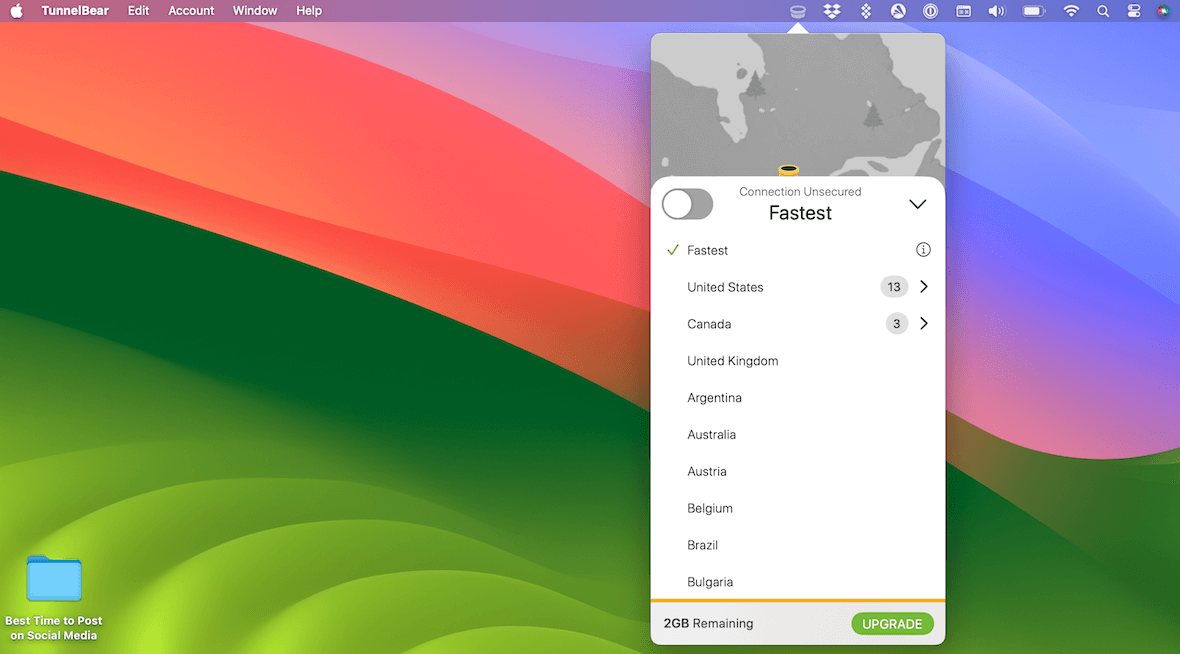
Task: Choose Argentina as tunnel location
Action: [x=798, y=397]
